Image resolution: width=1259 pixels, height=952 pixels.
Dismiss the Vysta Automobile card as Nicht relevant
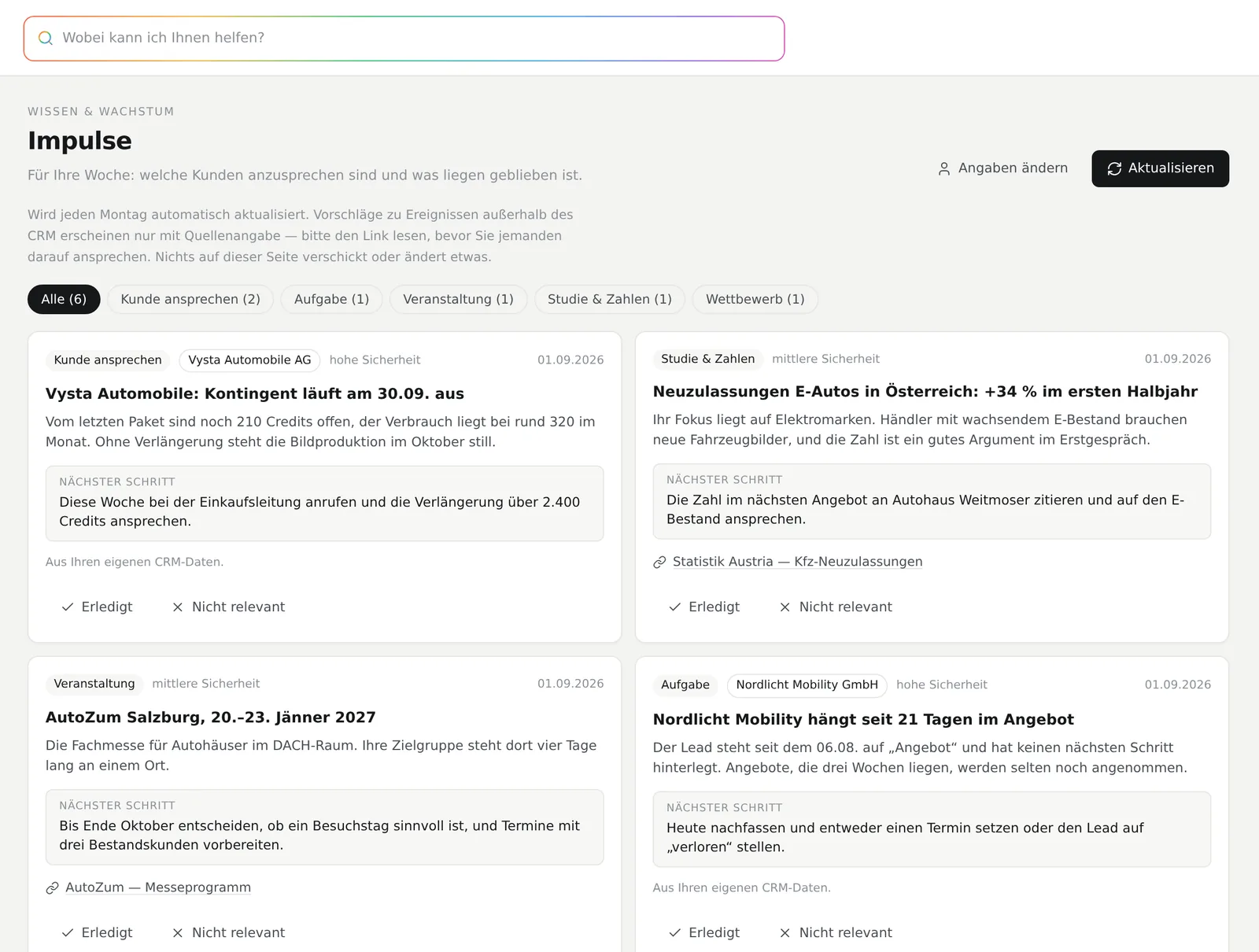(228, 607)
